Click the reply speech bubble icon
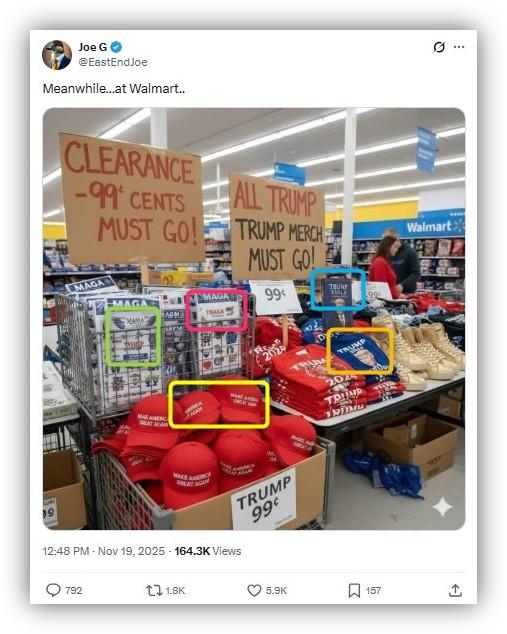Image resolution: width=507 pixels, height=634 pixels. [x=53, y=590]
